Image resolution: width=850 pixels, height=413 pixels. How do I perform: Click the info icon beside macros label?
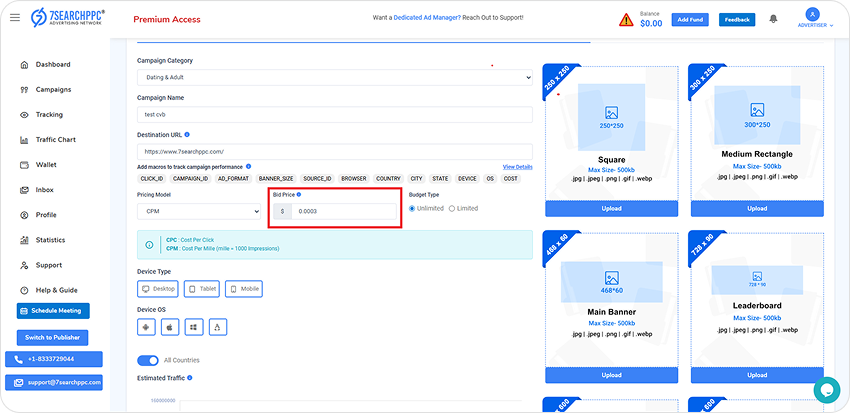(x=248, y=166)
